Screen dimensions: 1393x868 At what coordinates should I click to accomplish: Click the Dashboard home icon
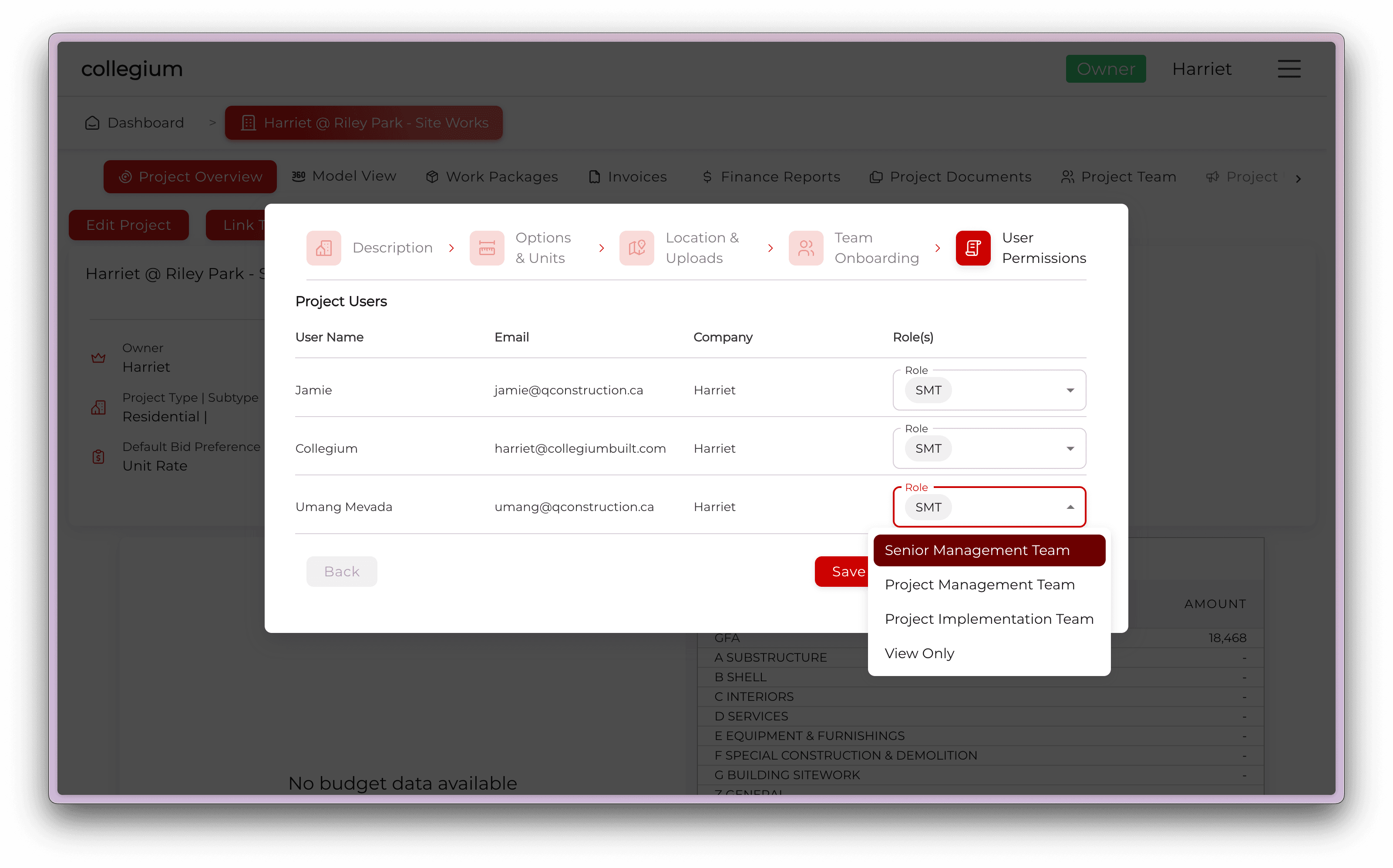92,123
